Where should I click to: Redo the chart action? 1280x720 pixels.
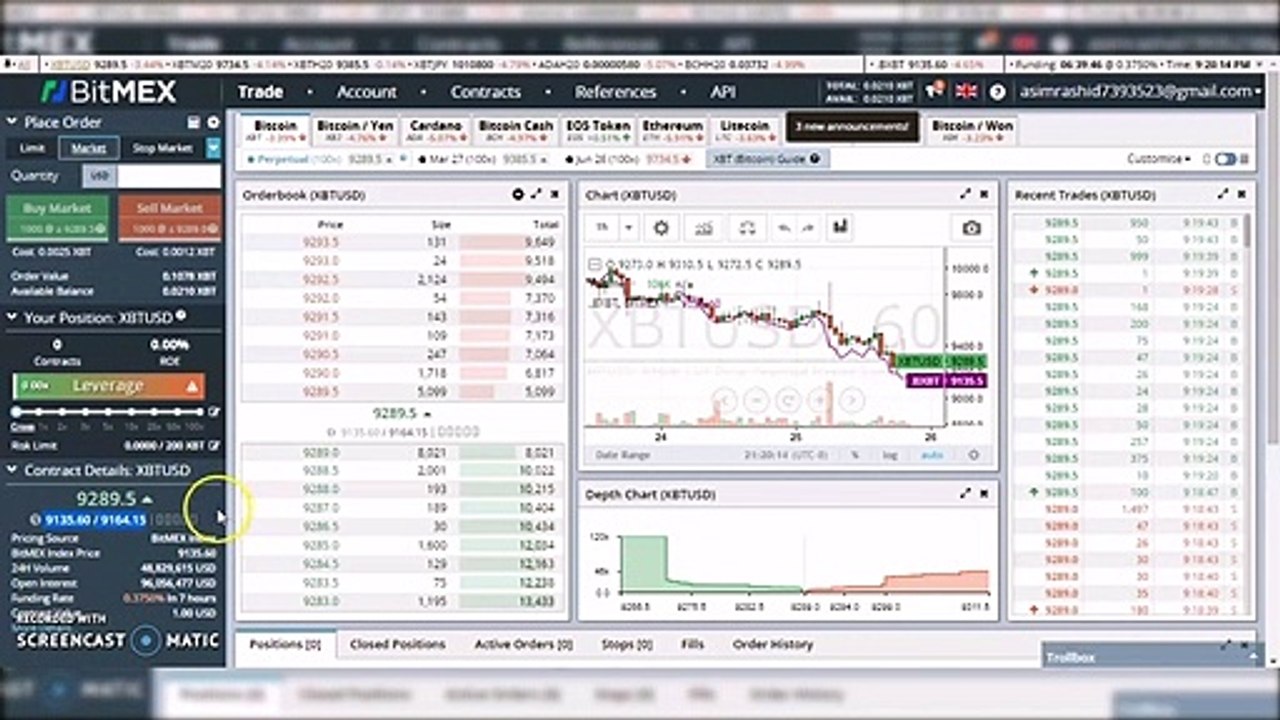point(806,227)
